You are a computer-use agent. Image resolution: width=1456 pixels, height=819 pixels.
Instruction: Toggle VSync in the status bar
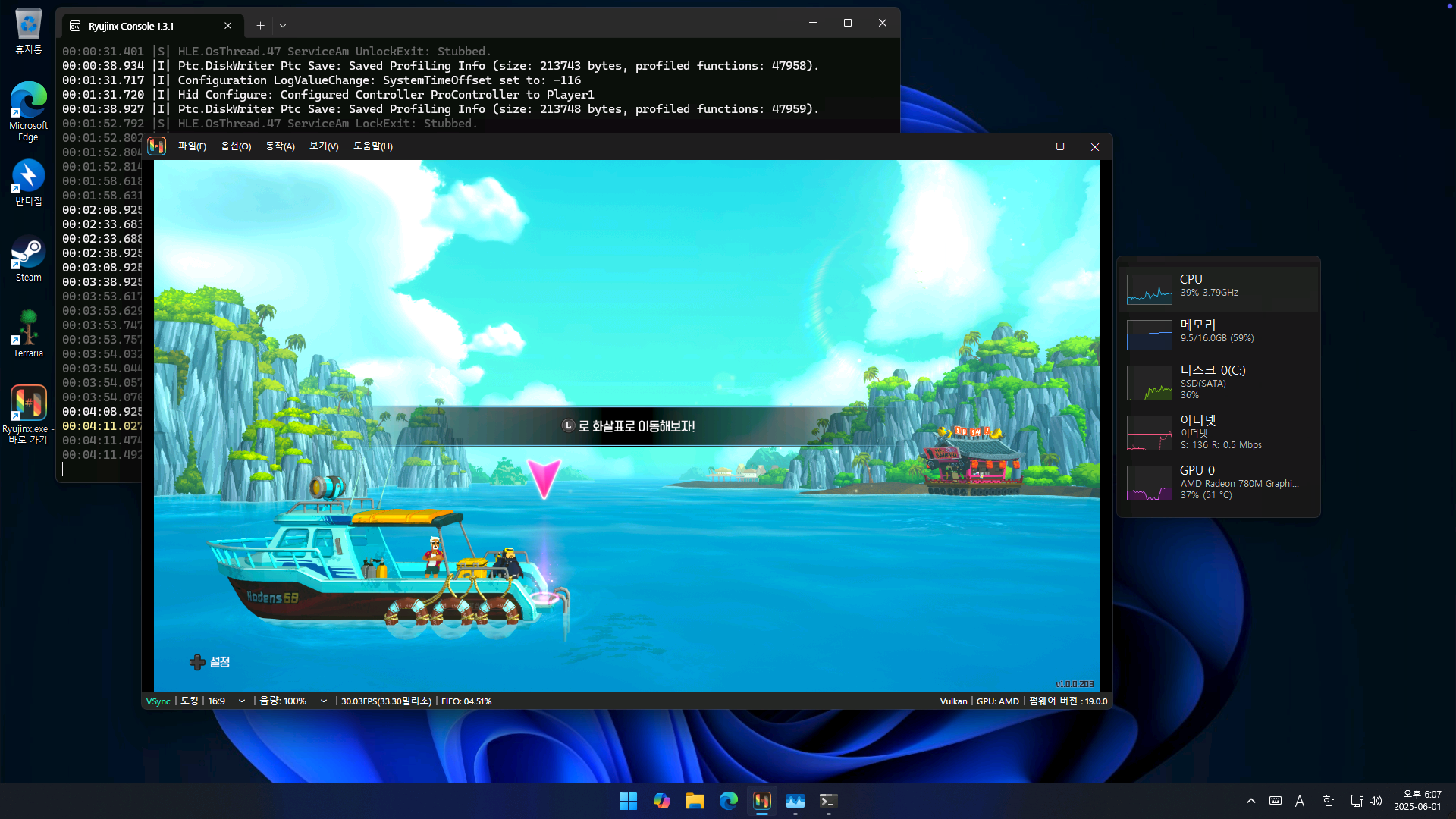click(158, 701)
